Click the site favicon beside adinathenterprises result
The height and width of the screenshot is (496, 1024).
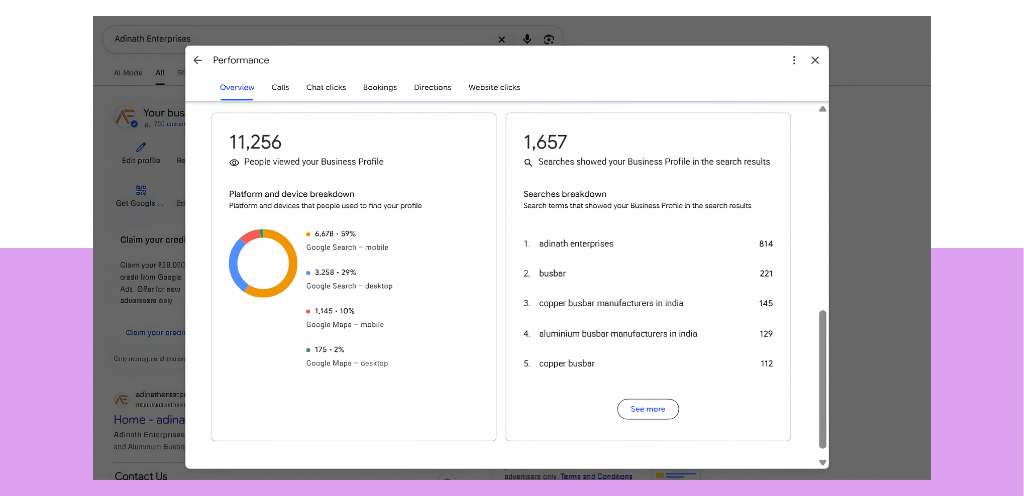click(121, 399)
